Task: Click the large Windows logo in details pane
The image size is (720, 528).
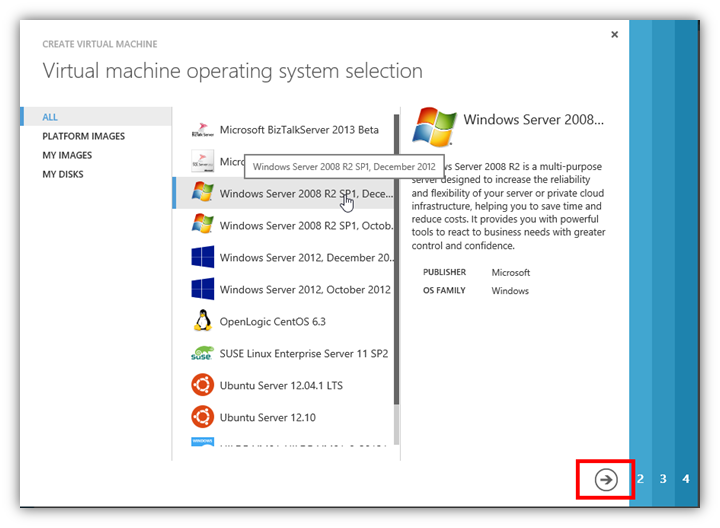Action: [x=434, y=127]
